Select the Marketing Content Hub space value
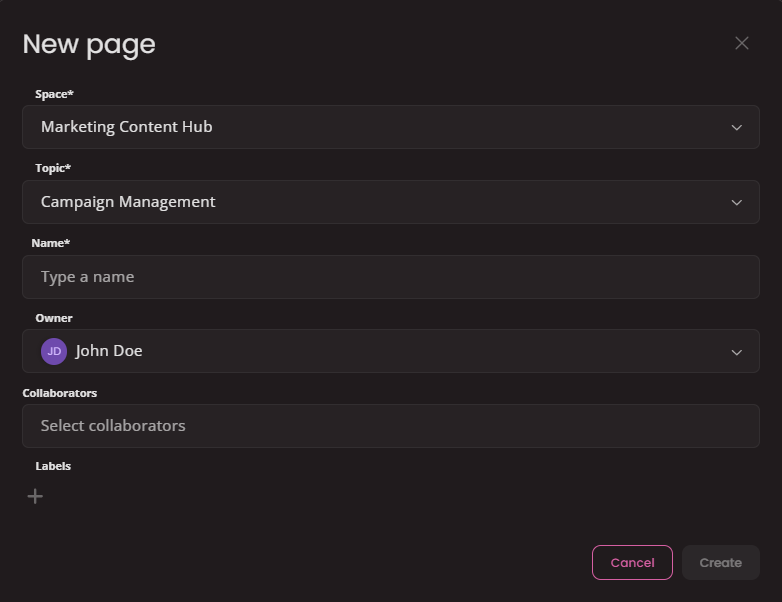782x602 pixels. [x=127, y=127]
